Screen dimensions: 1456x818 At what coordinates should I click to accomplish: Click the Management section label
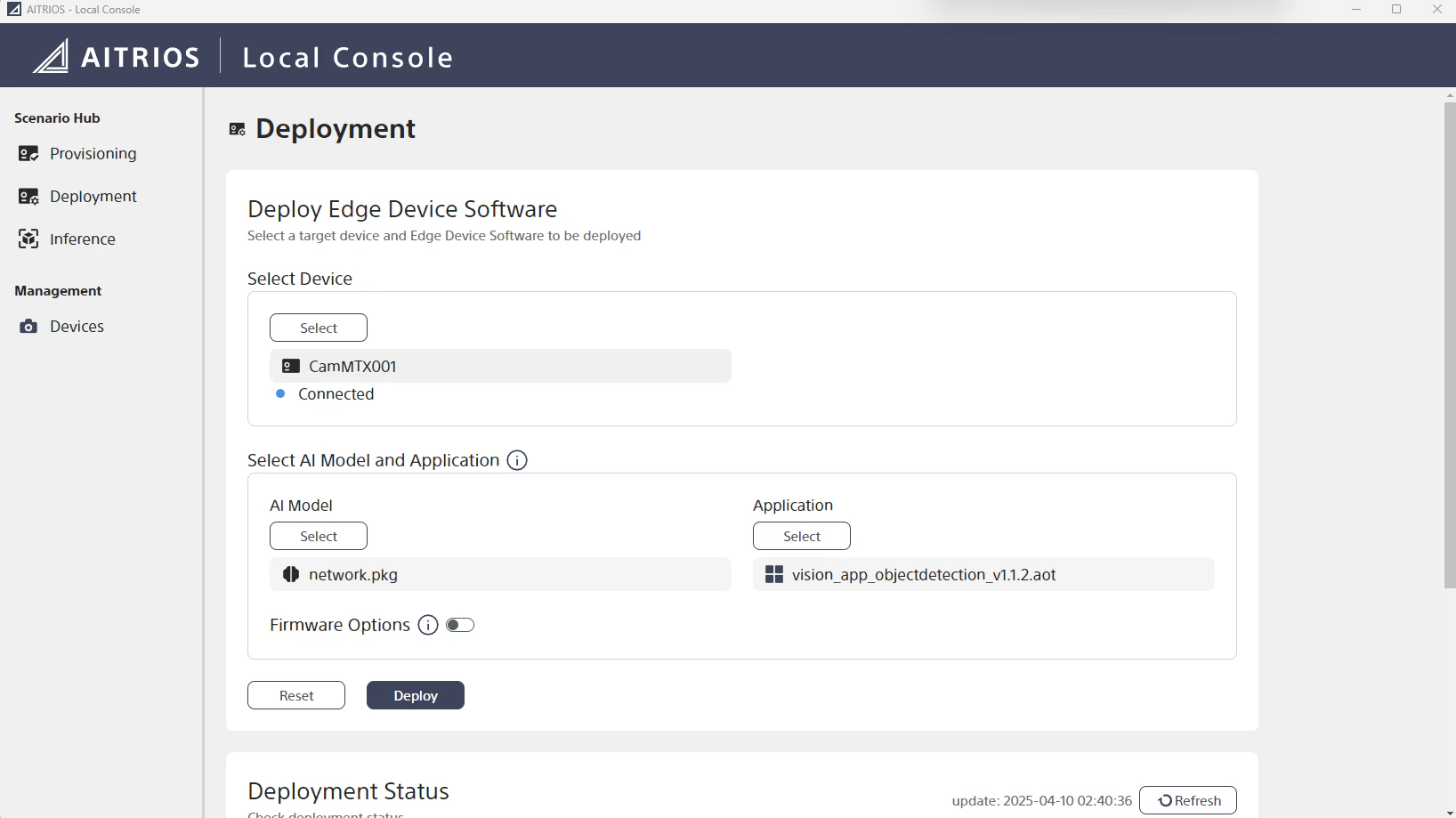click(58, 291)
